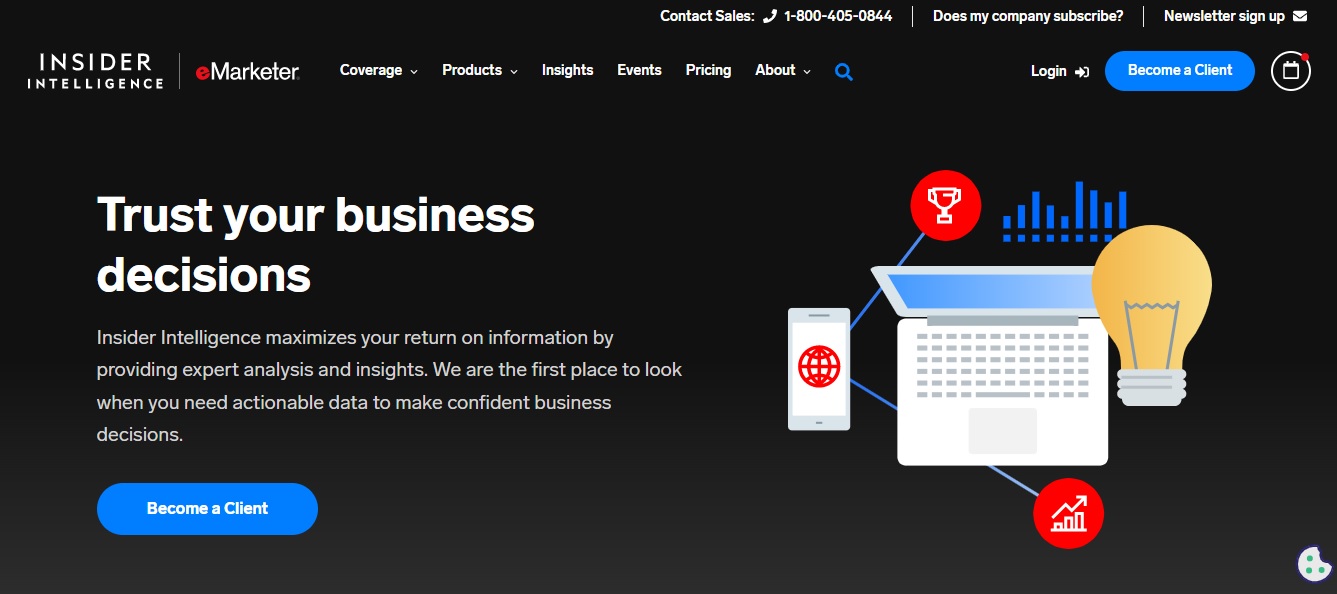This screenshot has height=594, width=1337.
Task: Click the search magnifier icon in navbar
Action: pyautogui.click(x=844, y=72)
